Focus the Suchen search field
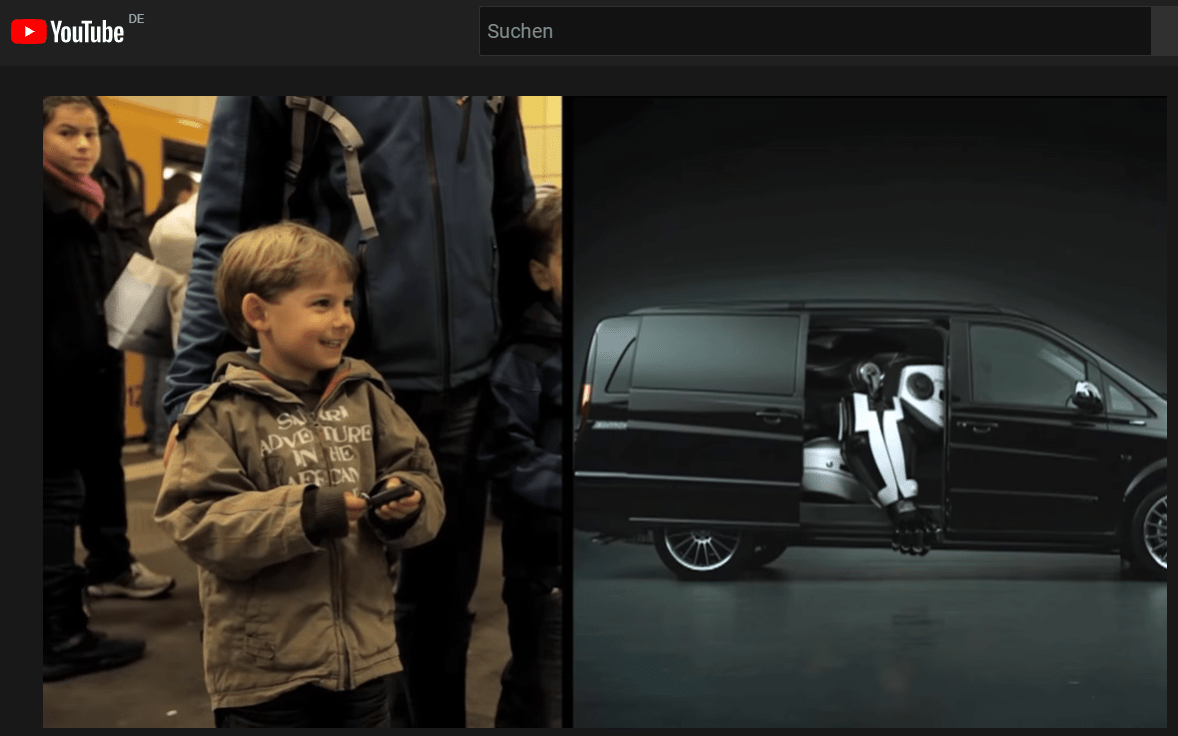This screenshot has height=736, width=1178. coord(815,31)
